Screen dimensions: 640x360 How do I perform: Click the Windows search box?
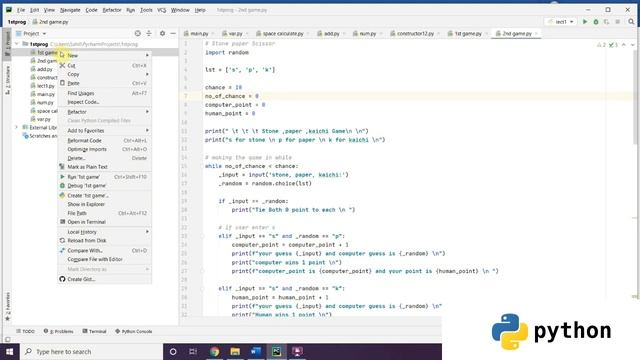pyautogui.click(x=91, y=351)
